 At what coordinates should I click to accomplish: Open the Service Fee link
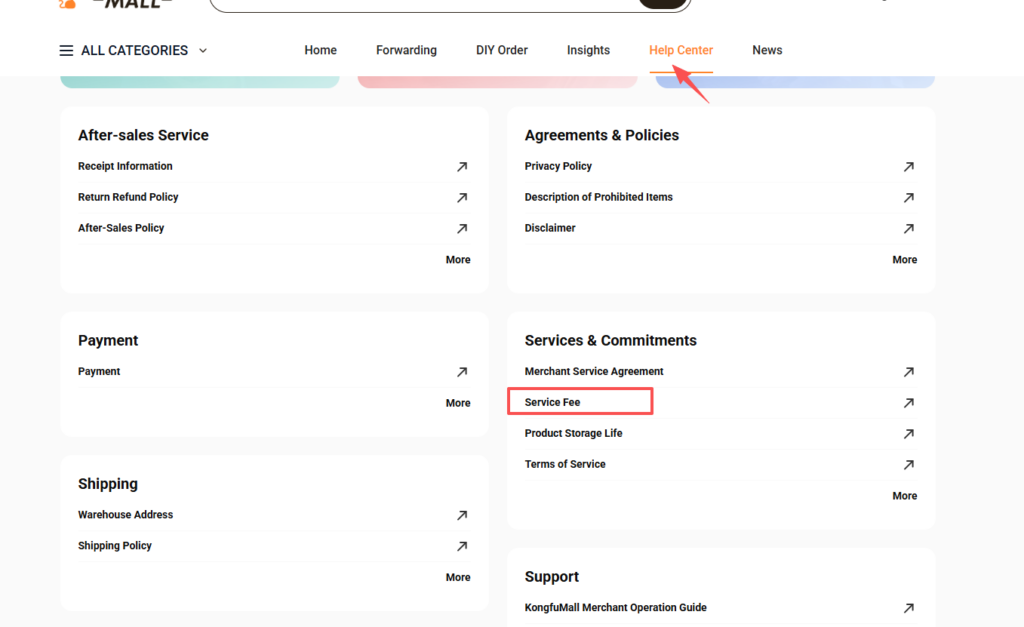coord(553,402)
